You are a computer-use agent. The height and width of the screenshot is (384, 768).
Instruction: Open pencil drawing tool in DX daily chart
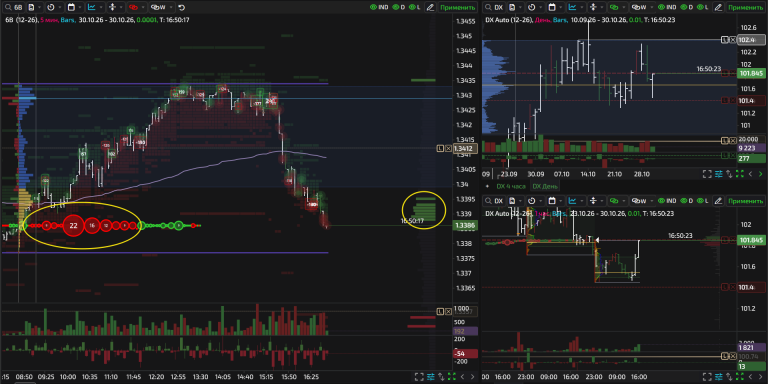point(719,7)
